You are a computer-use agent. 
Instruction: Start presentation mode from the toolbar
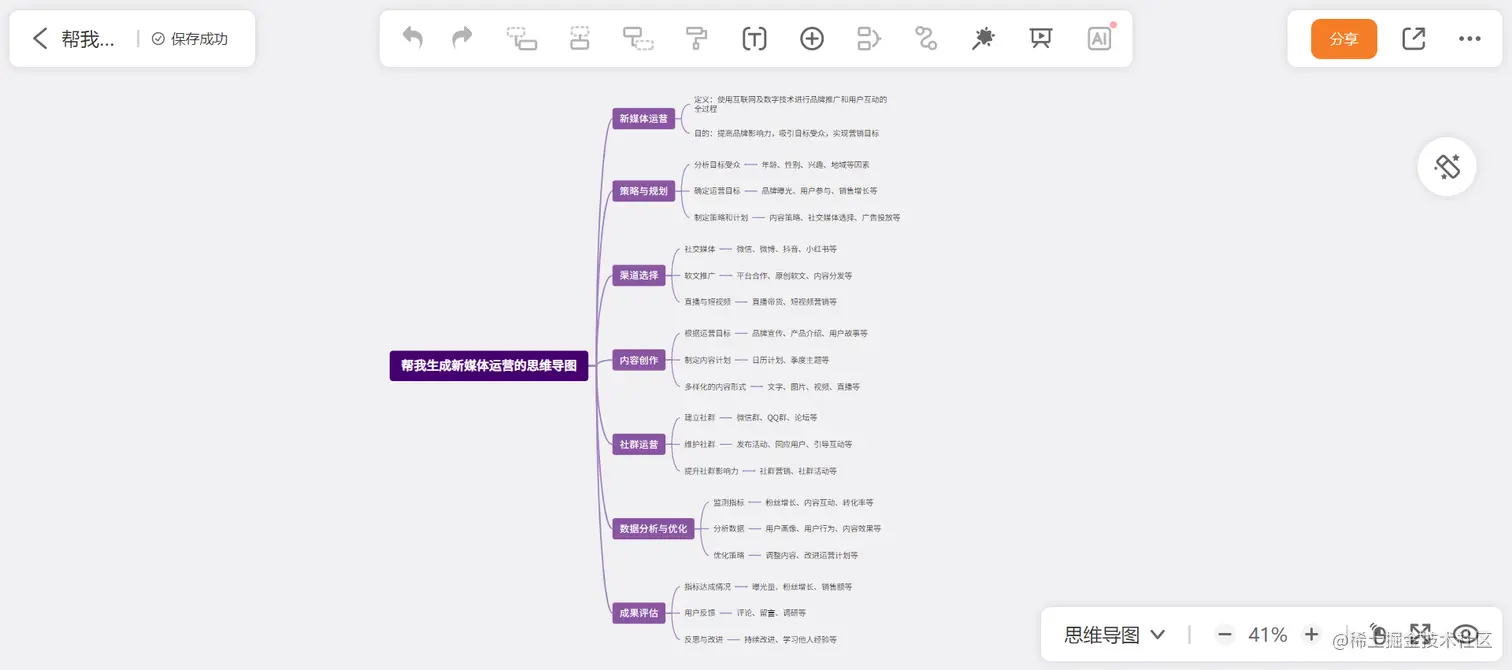1041,39
